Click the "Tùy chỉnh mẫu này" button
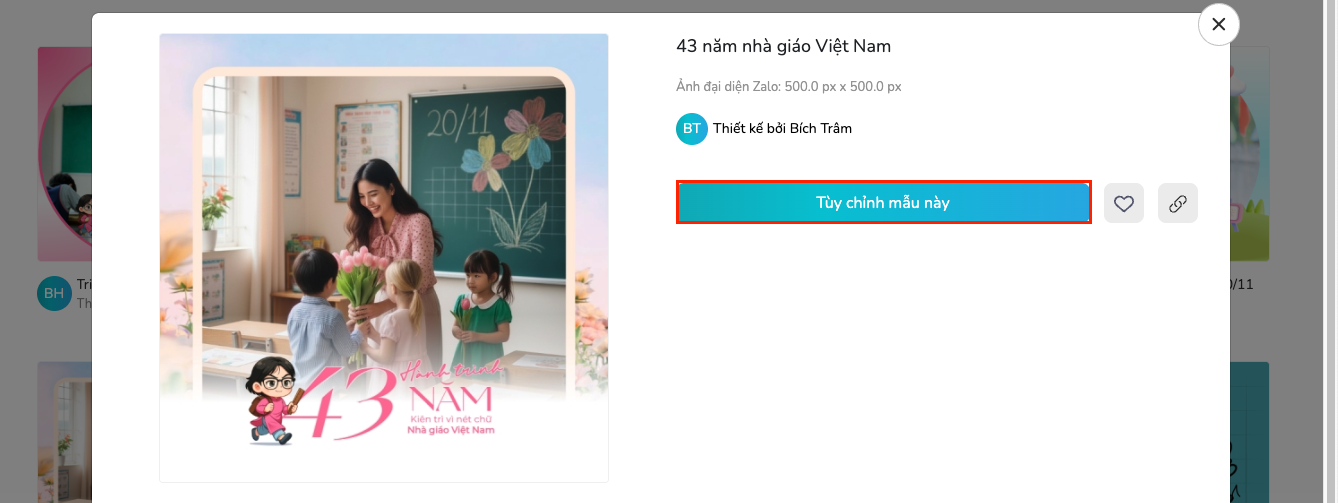Viewport: 1338px width, 503px height. tap(884, 202)
